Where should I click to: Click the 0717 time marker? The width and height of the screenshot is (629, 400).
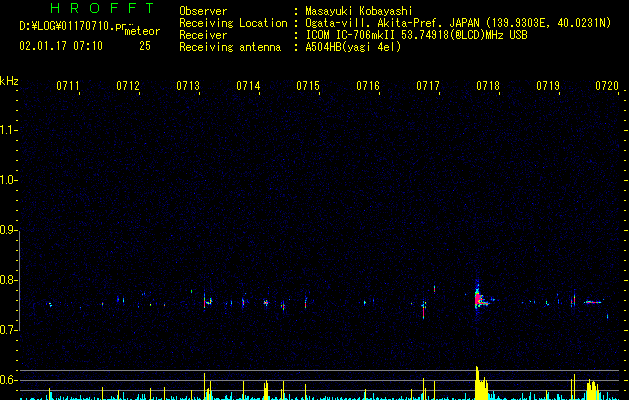[x=428, y=86]
